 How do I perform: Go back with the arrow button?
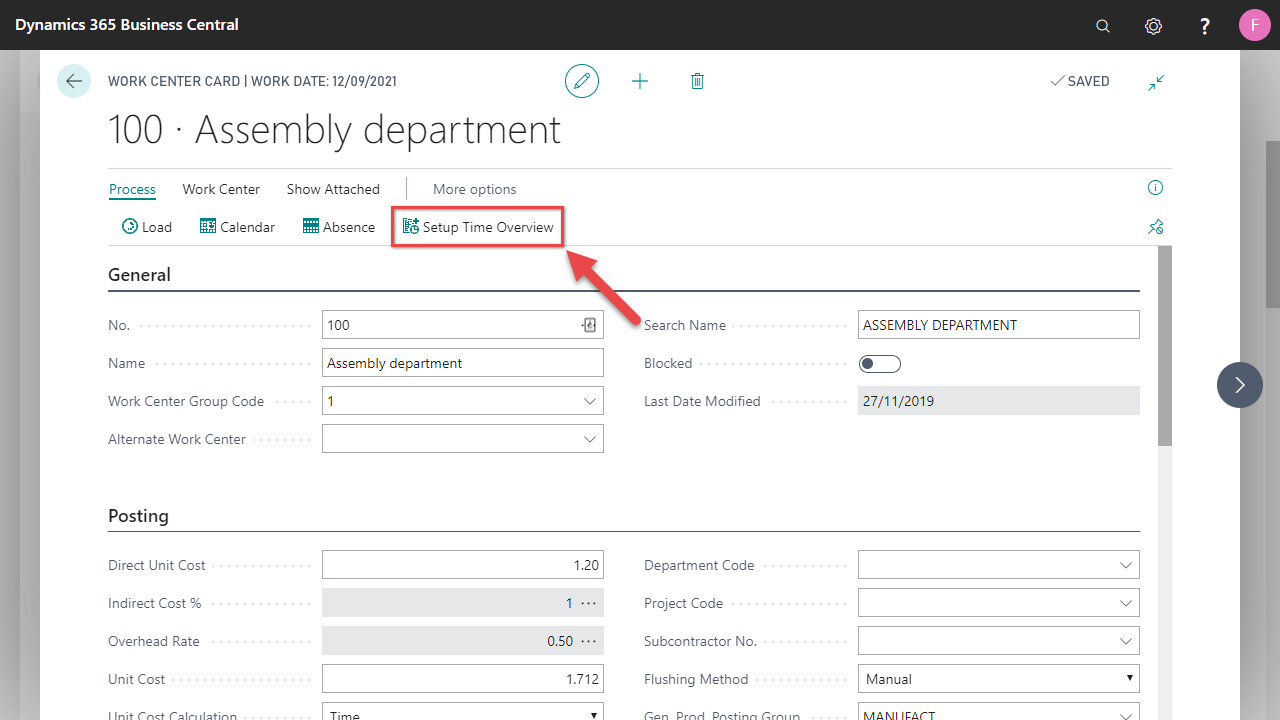tap(74, 81)
